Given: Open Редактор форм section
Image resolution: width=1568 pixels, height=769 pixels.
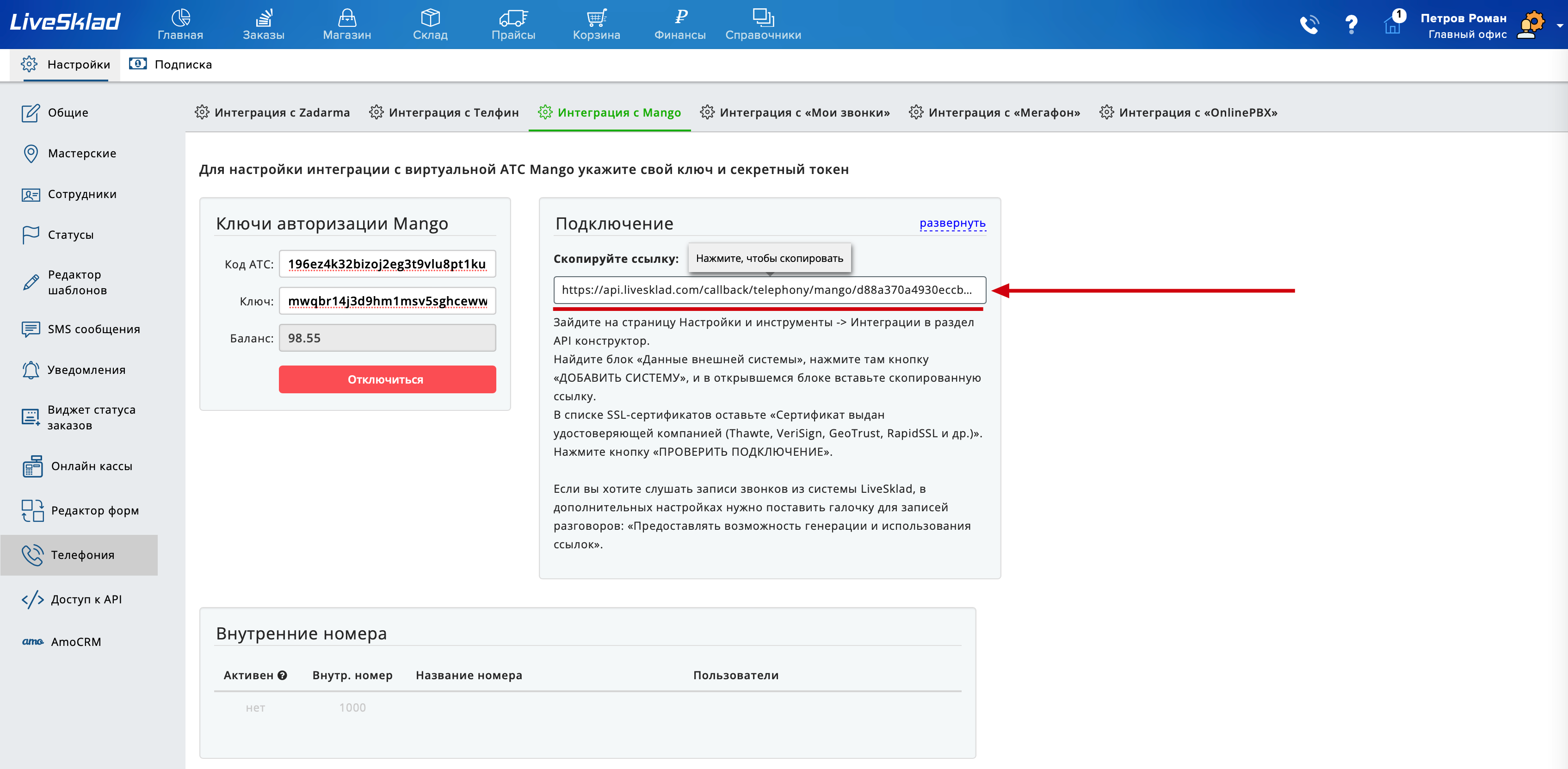Looking at the screenshot, I should point(80,510).
